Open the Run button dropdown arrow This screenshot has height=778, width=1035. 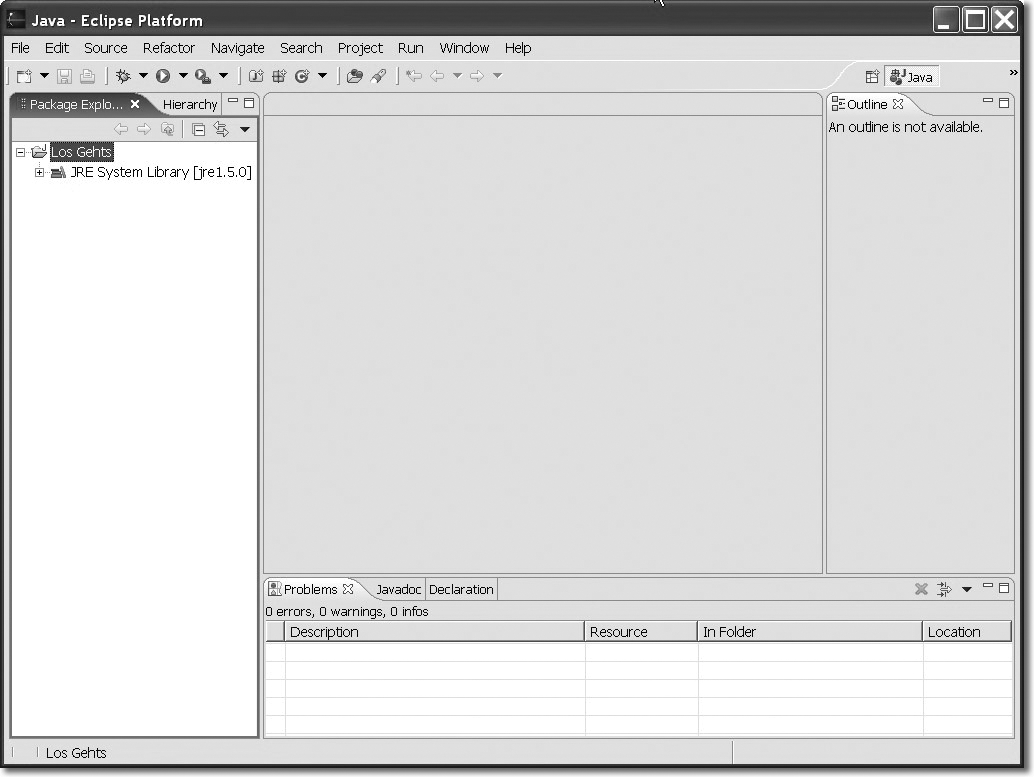[183, 76]
